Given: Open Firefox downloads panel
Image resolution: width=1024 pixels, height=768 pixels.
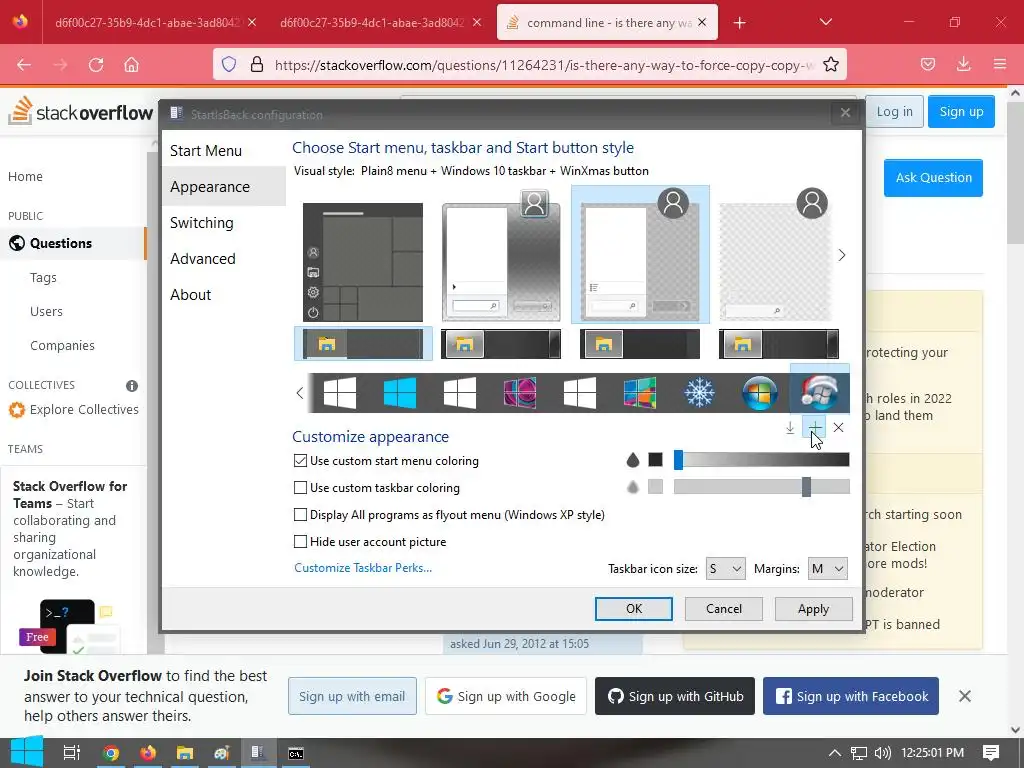Looking at the screenshot, I should click(963, 64).
